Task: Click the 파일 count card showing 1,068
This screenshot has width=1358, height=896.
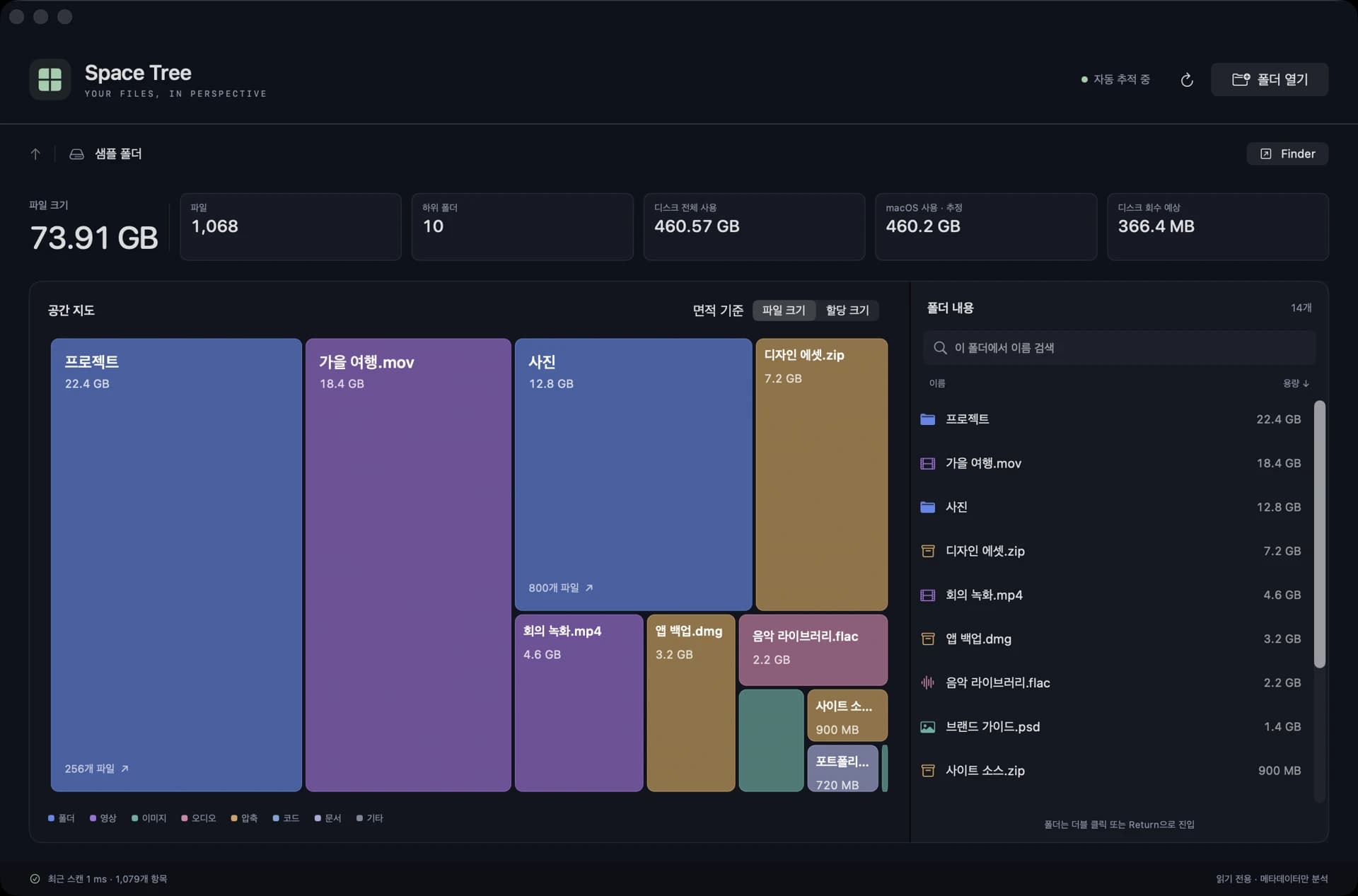Action: 291,227
